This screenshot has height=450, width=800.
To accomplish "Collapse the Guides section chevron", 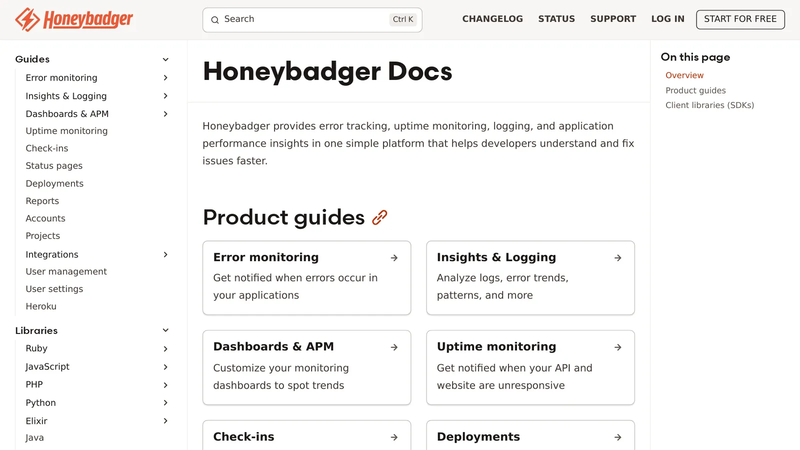I will [165, 59].
